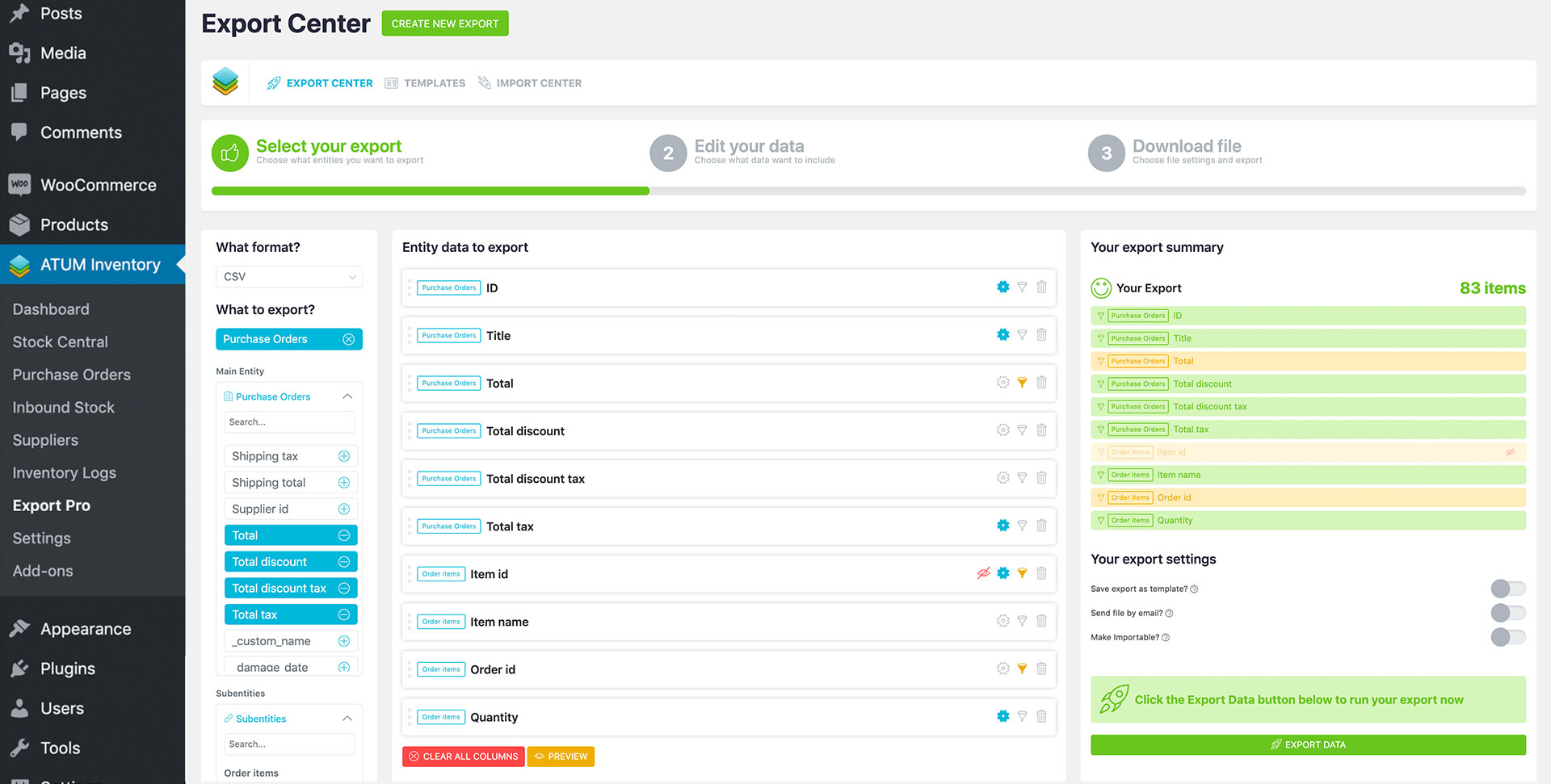This screenshot has width=1551, height=784.
Task: Collapse the Subentities panel
Action: (x=347, y=719)
